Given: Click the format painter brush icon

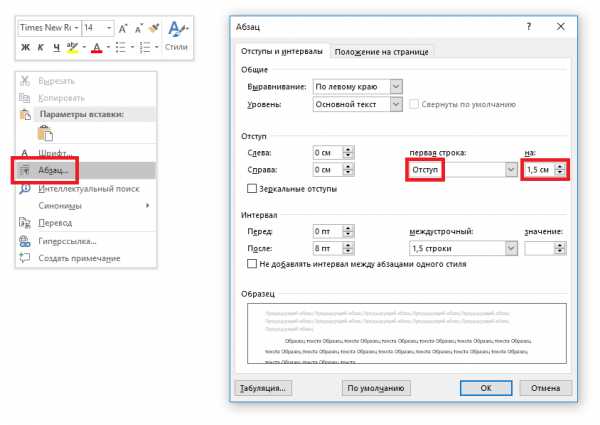Looking at the screenshot, I should (155, 28).
